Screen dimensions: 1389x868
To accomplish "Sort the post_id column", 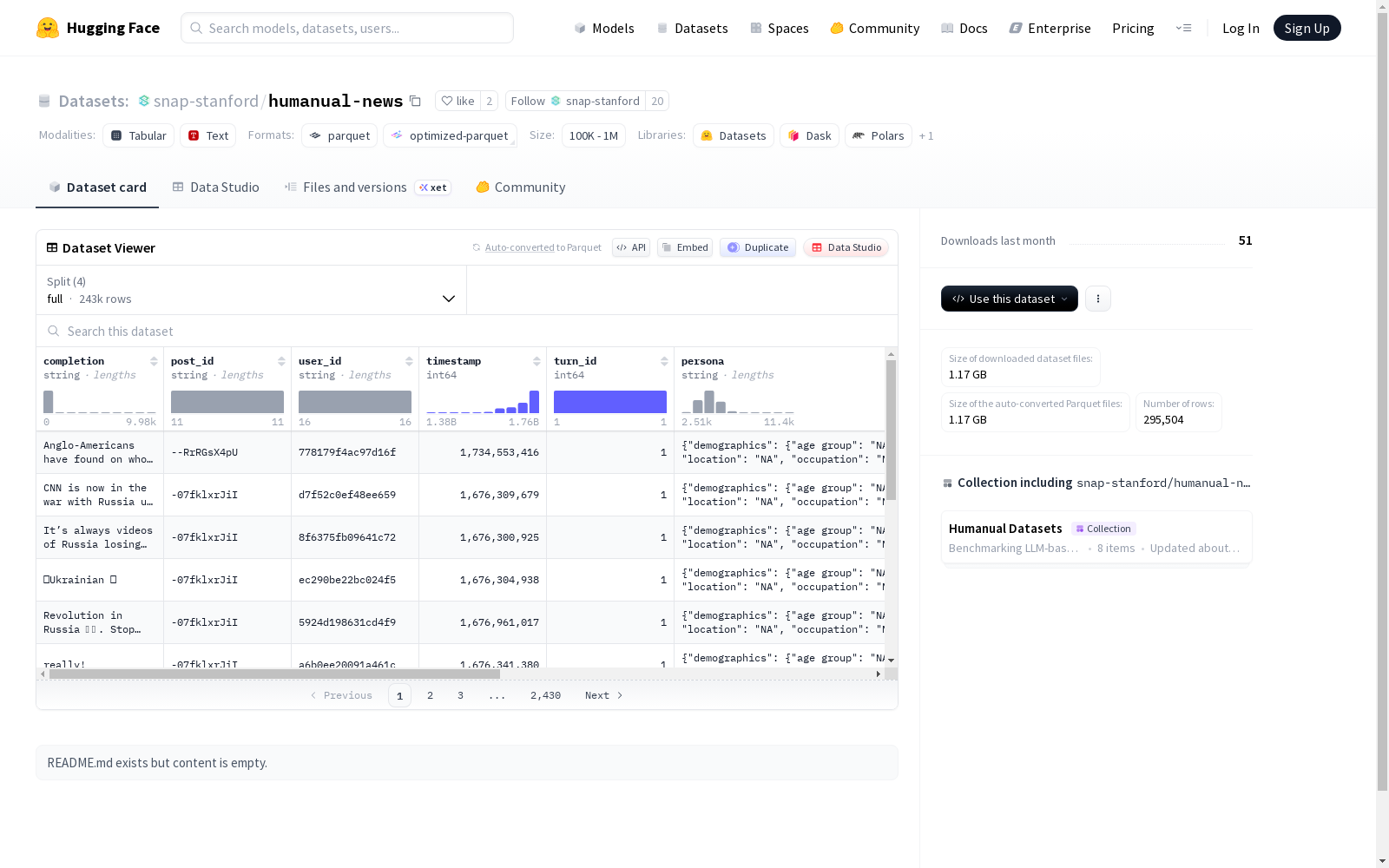I will pyautogui.click(x=281, y=361).
